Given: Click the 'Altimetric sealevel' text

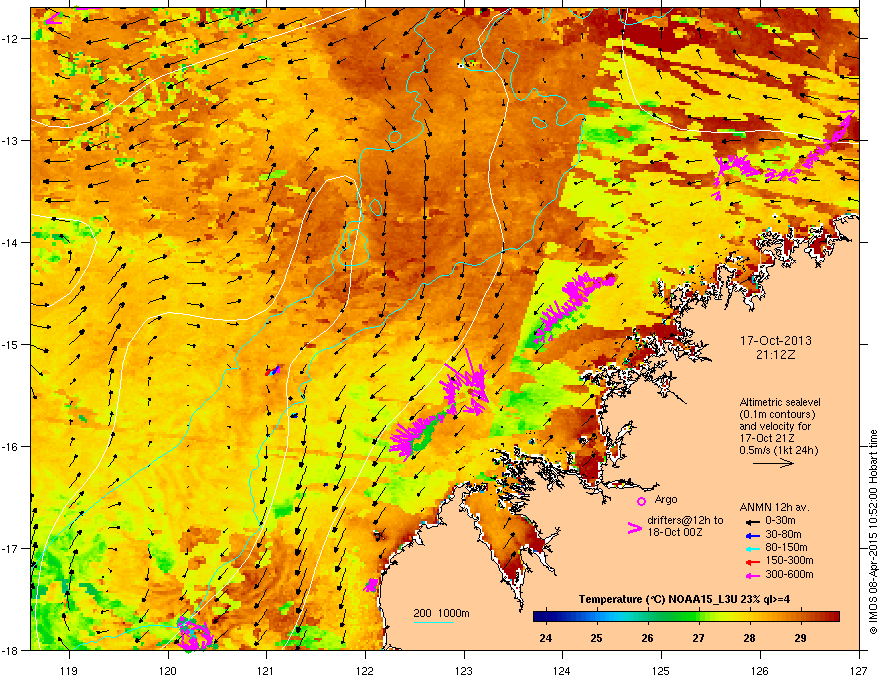Looking at the screenshot, I should [x=780, y=402].
